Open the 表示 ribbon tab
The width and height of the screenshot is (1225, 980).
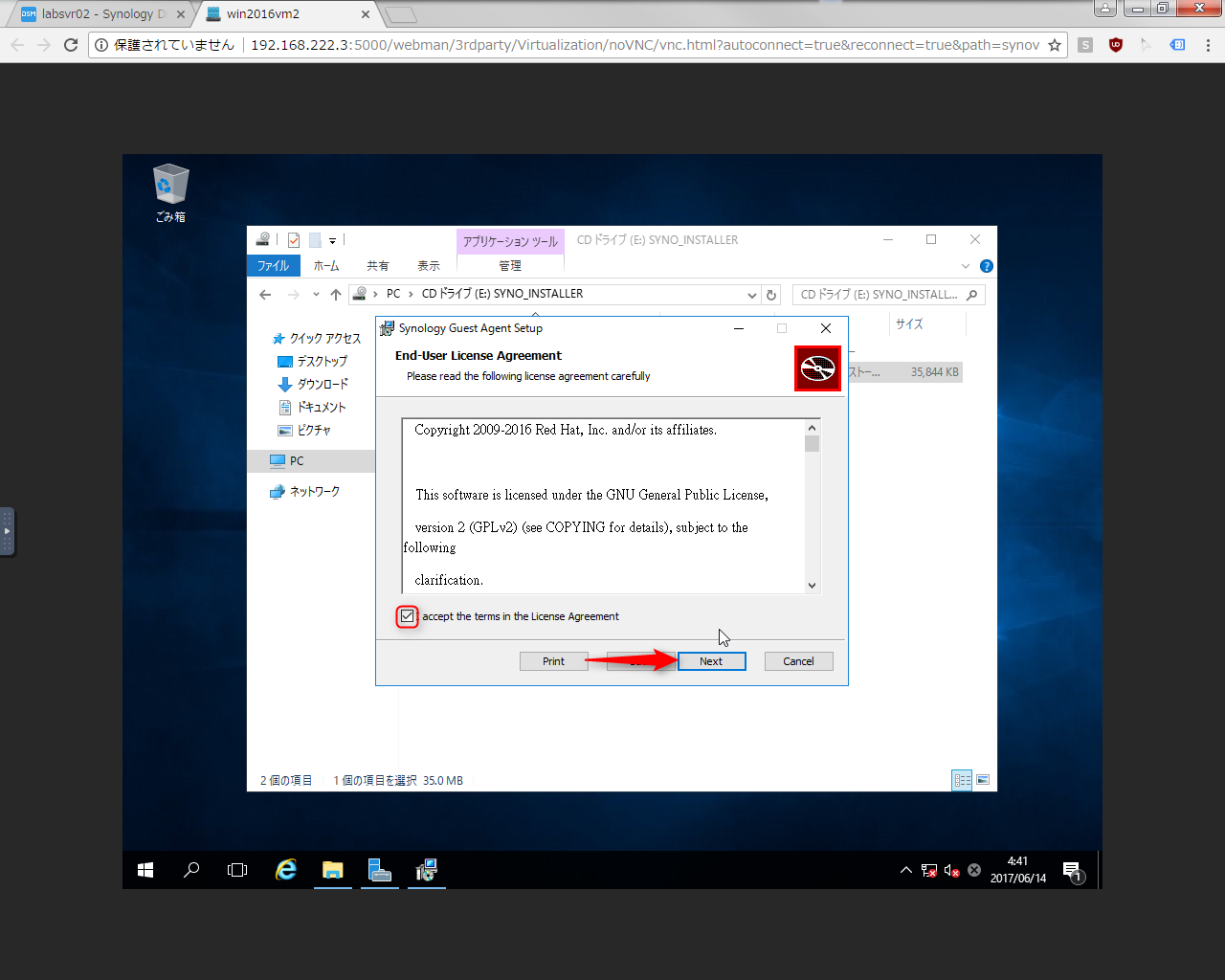[x=429, y=266]
